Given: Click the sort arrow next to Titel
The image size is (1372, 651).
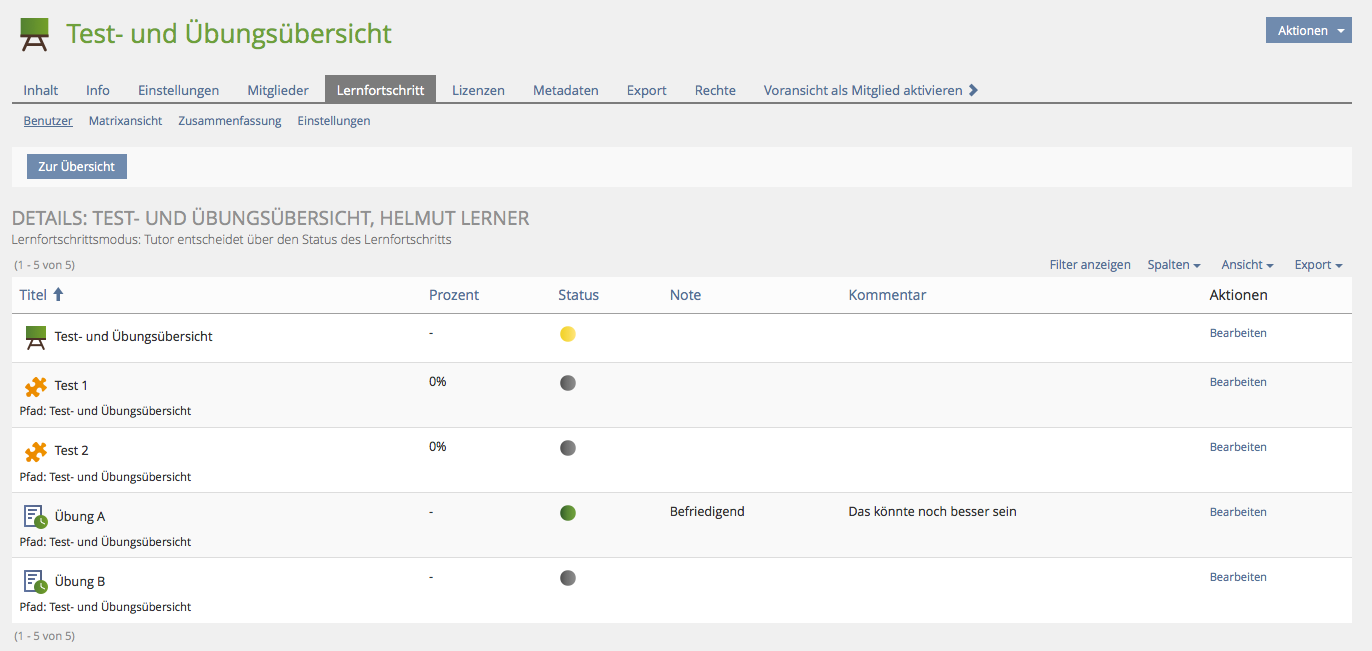Looking at the screenshot, I should tap(58, 295).
